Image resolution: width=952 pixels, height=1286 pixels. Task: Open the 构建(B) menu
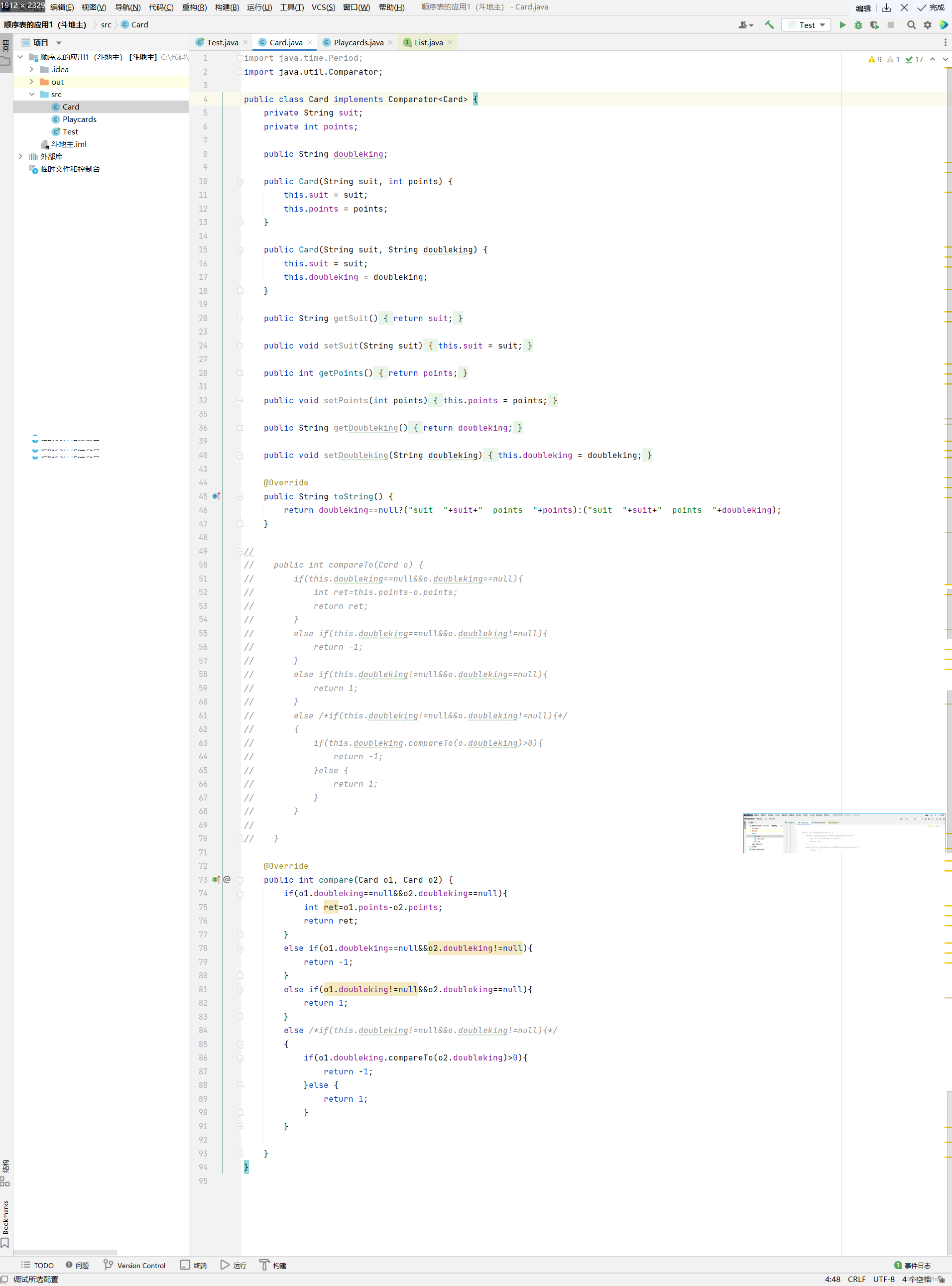(227, 7)
